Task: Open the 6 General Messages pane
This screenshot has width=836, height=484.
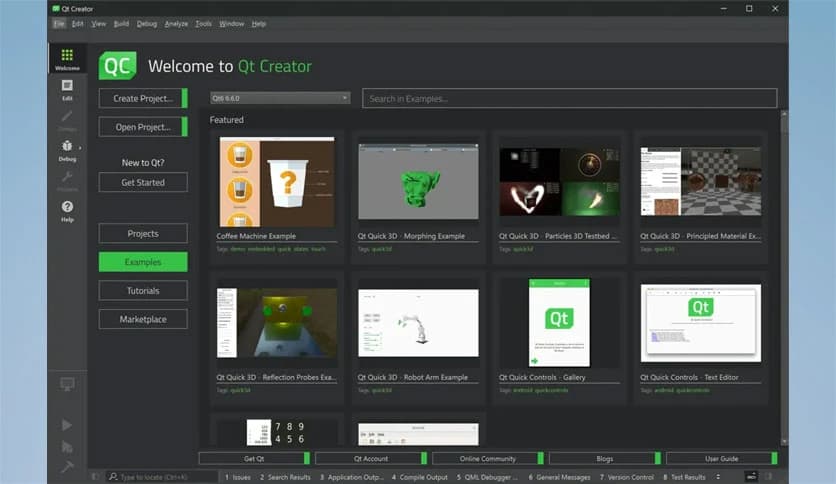Action: pyautogui.click(x=559, y=477)
